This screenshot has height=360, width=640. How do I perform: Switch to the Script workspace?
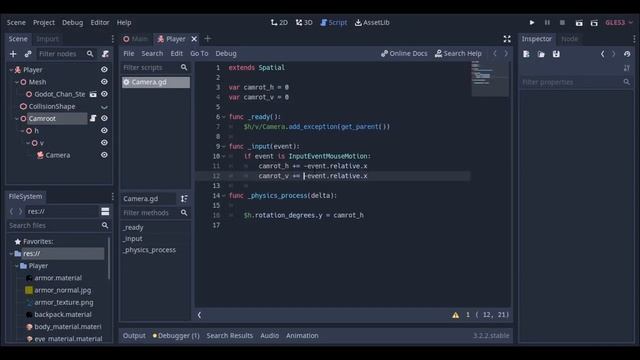tap(333, 22)
